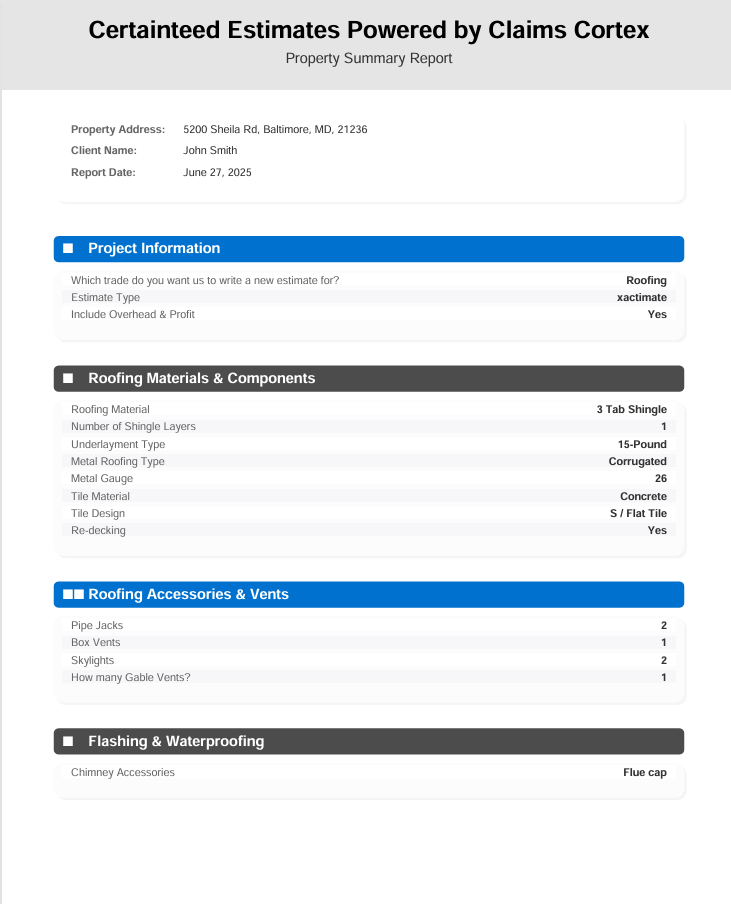Click the client name John Smith
Viewport: 731px width, 904px height.
(210, 150)
